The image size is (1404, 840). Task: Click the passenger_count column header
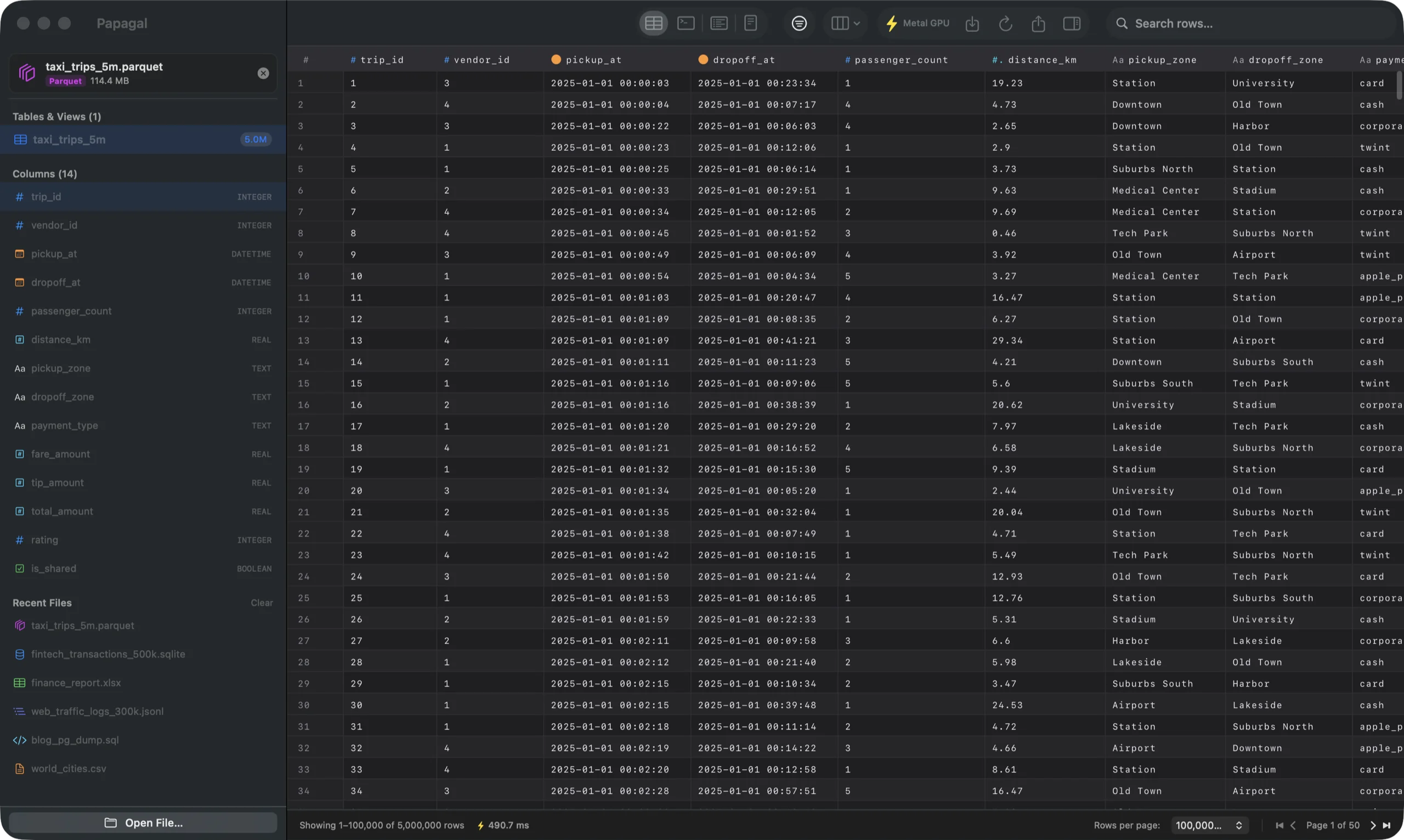pos(911,59)
